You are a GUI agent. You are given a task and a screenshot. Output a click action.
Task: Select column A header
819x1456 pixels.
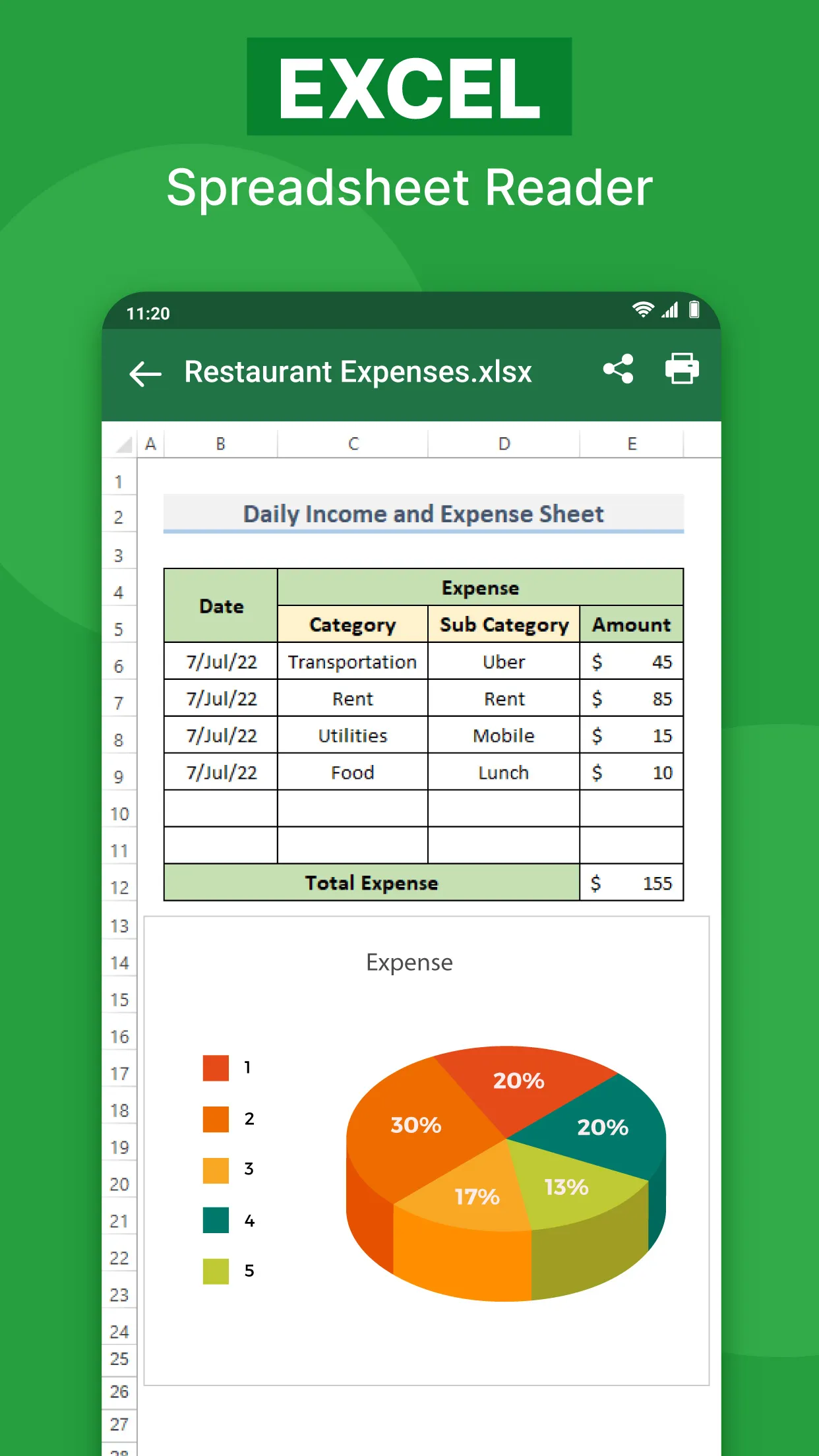[150, 444]
